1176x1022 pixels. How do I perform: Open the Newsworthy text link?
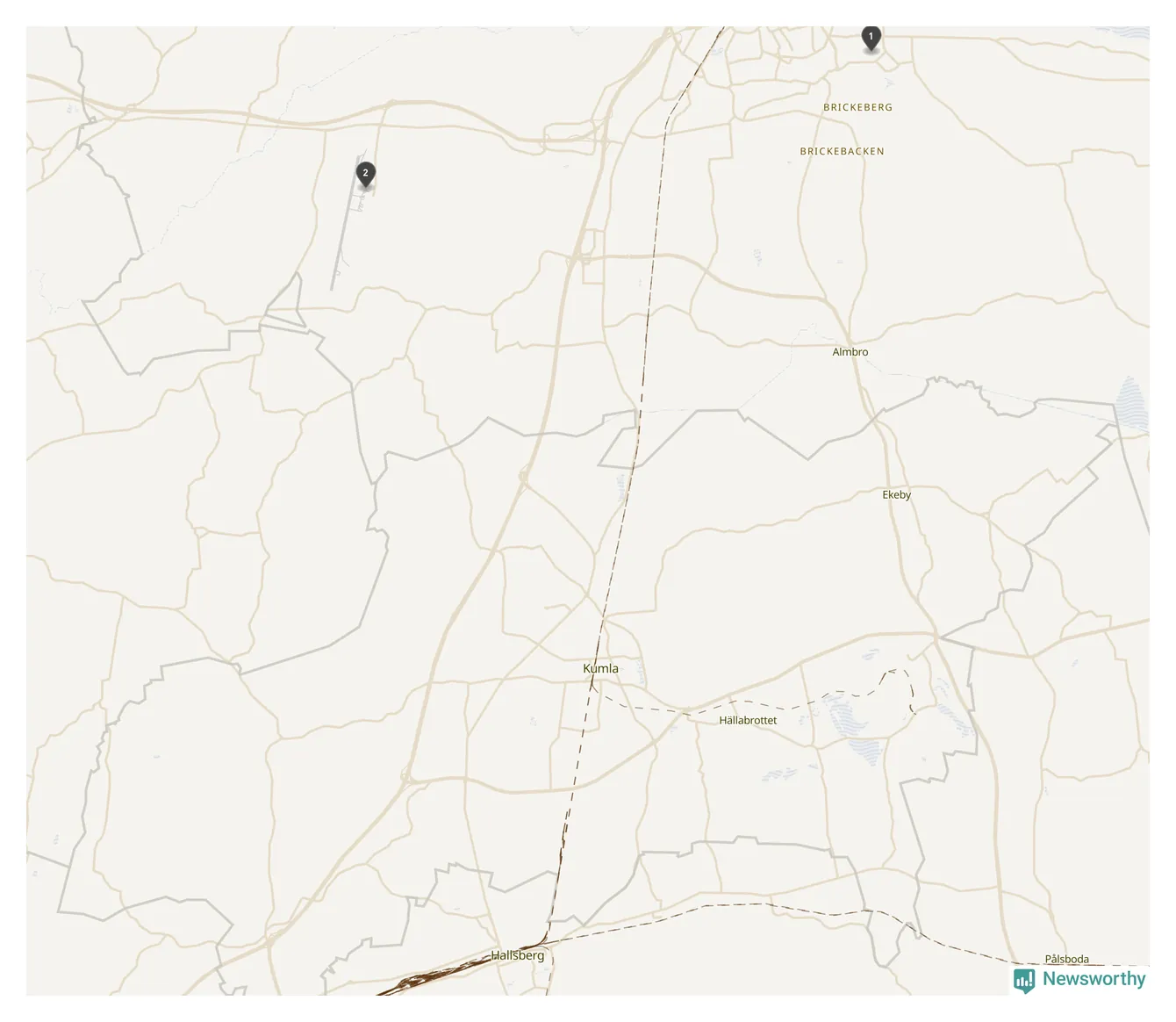pos(1094,978)
